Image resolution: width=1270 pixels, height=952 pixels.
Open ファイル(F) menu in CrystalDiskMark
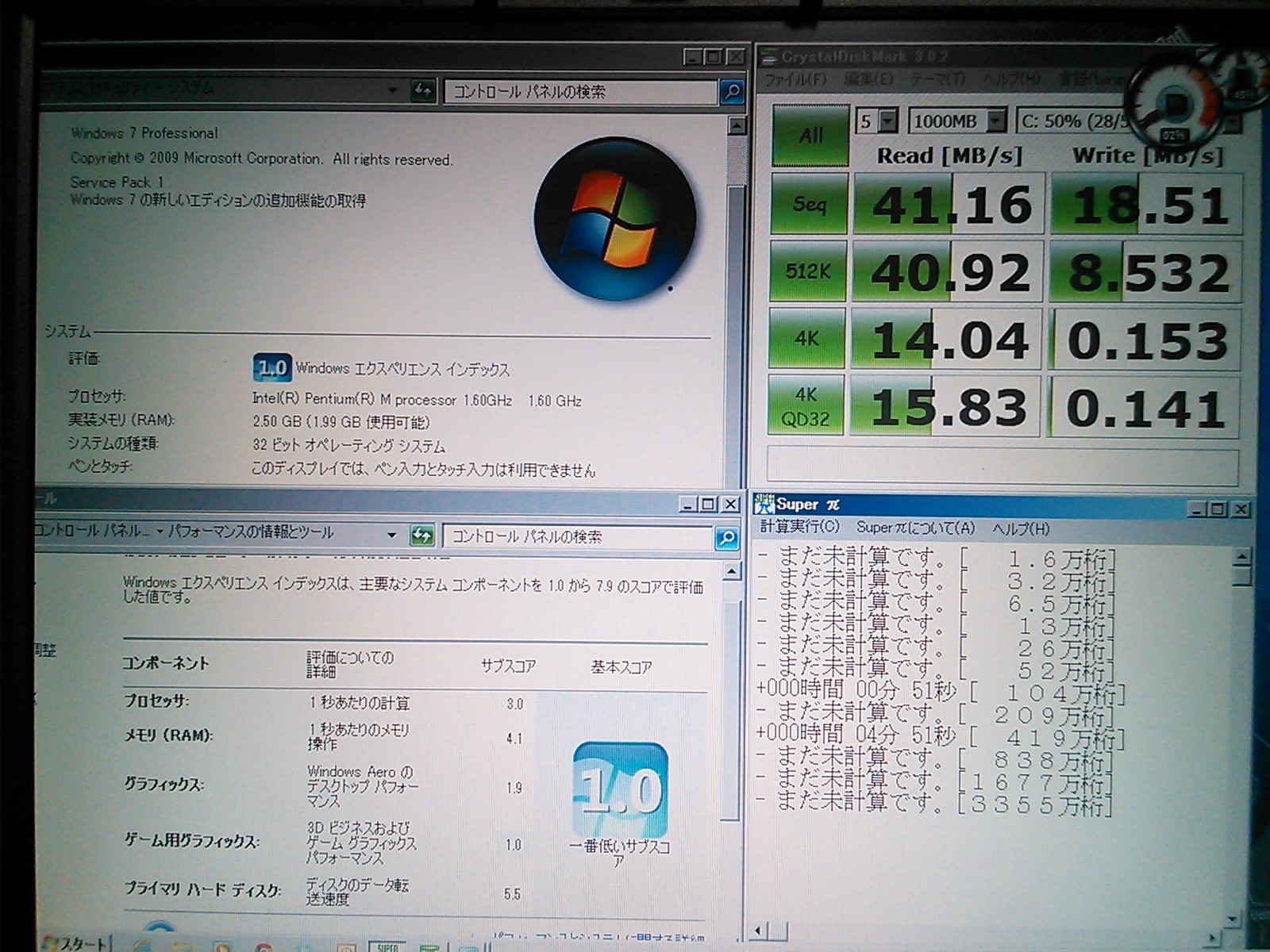[795, 79]
